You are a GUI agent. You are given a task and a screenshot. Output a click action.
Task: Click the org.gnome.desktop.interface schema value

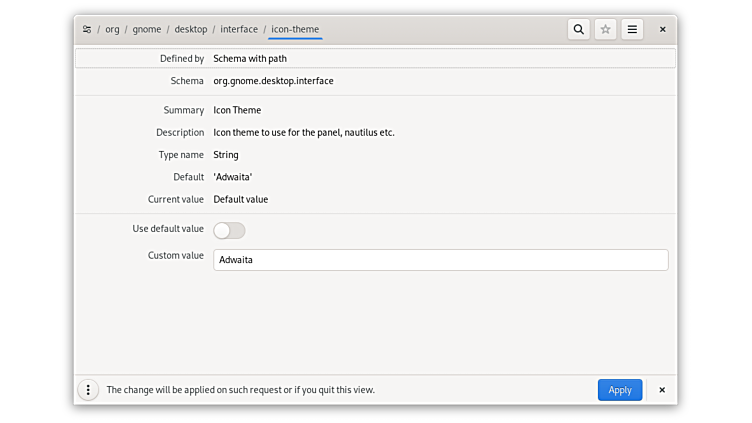[273, 81]
